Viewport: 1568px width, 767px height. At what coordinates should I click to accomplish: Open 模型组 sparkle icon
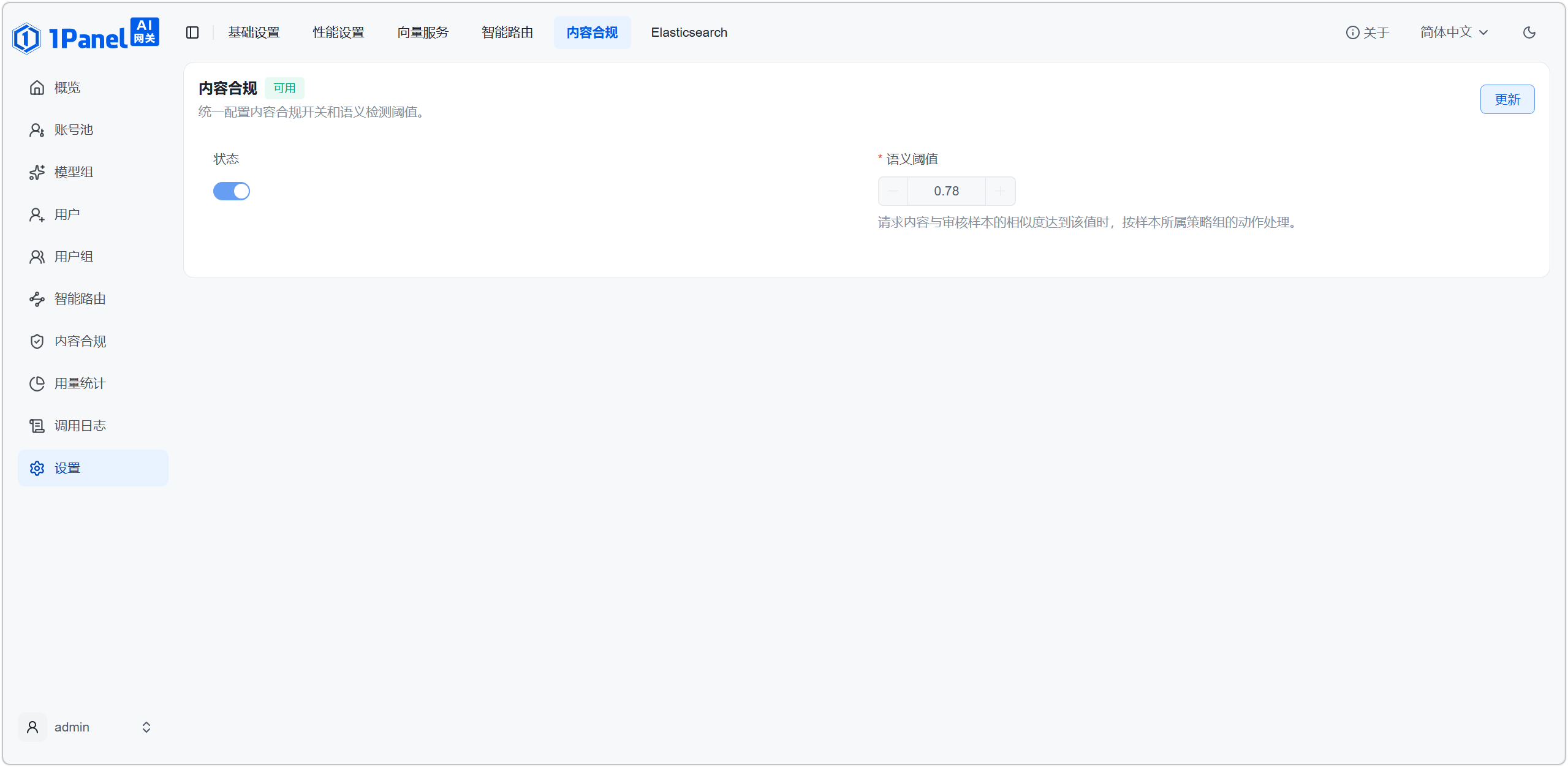pos(37,172)
